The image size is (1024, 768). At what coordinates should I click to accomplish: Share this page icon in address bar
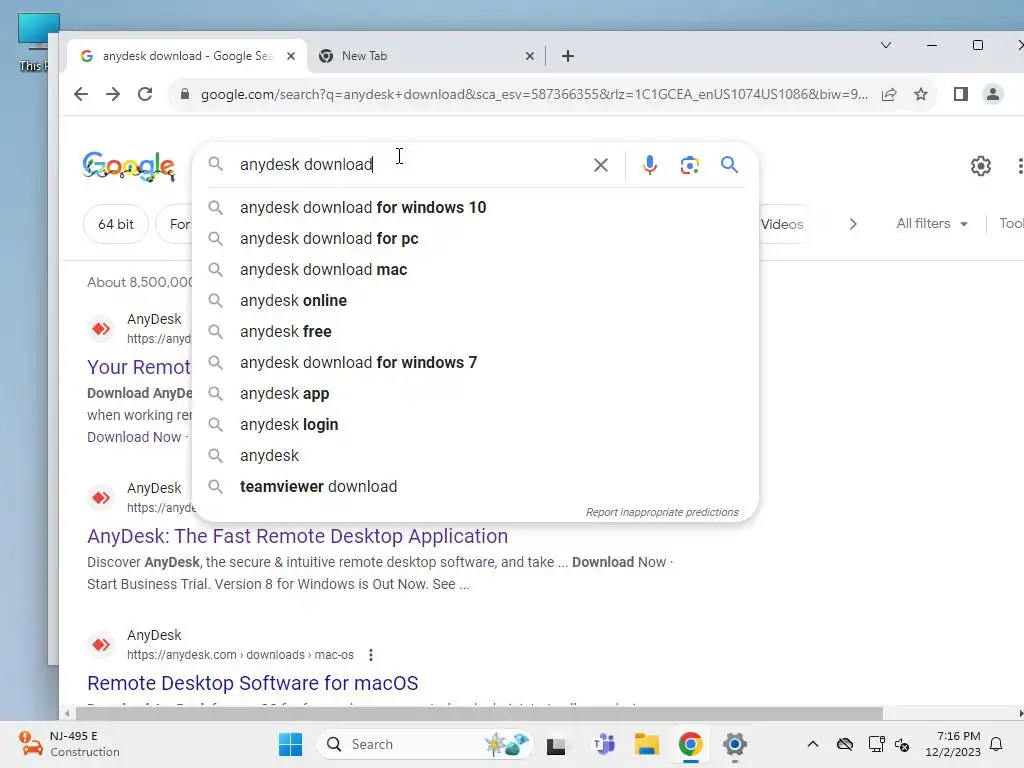tap(889, 95)
